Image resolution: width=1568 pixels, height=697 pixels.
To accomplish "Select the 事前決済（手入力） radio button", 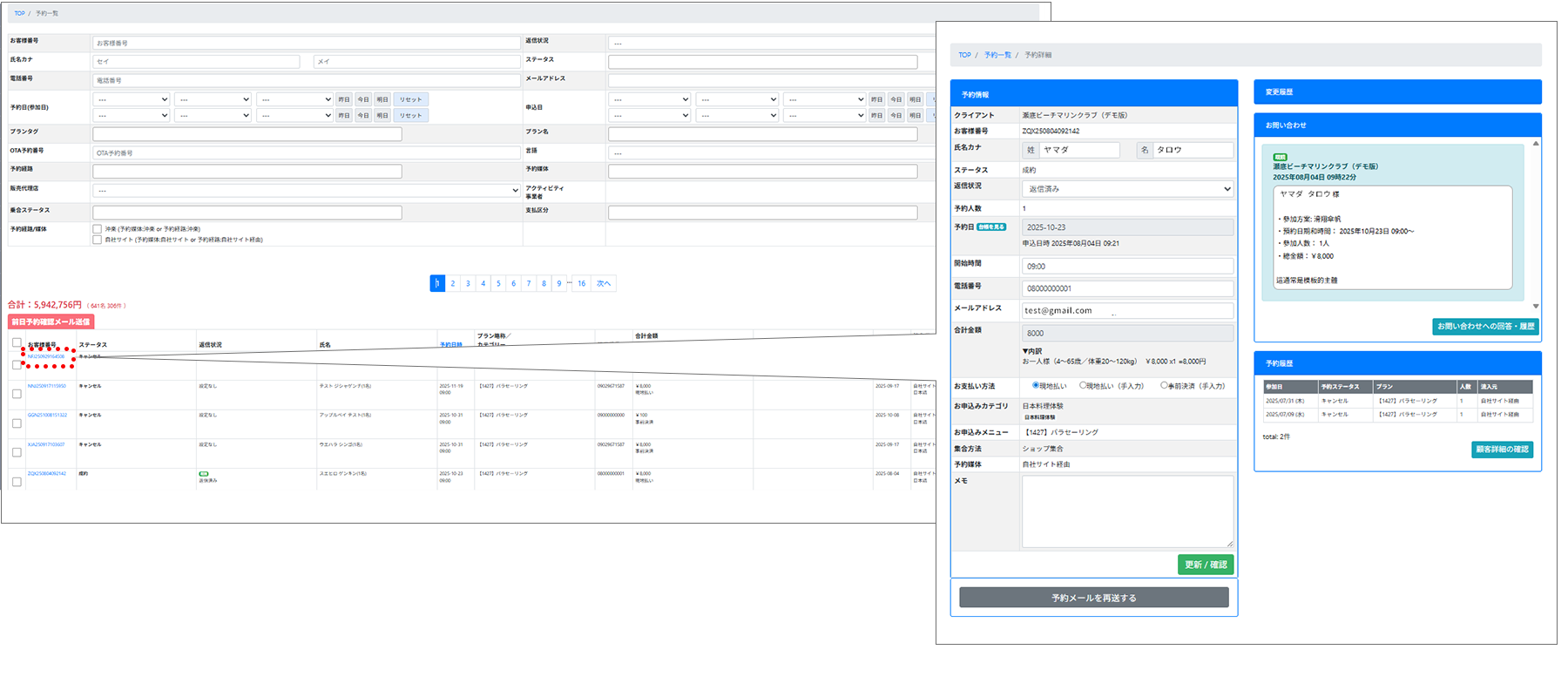I will (1164, 385).
